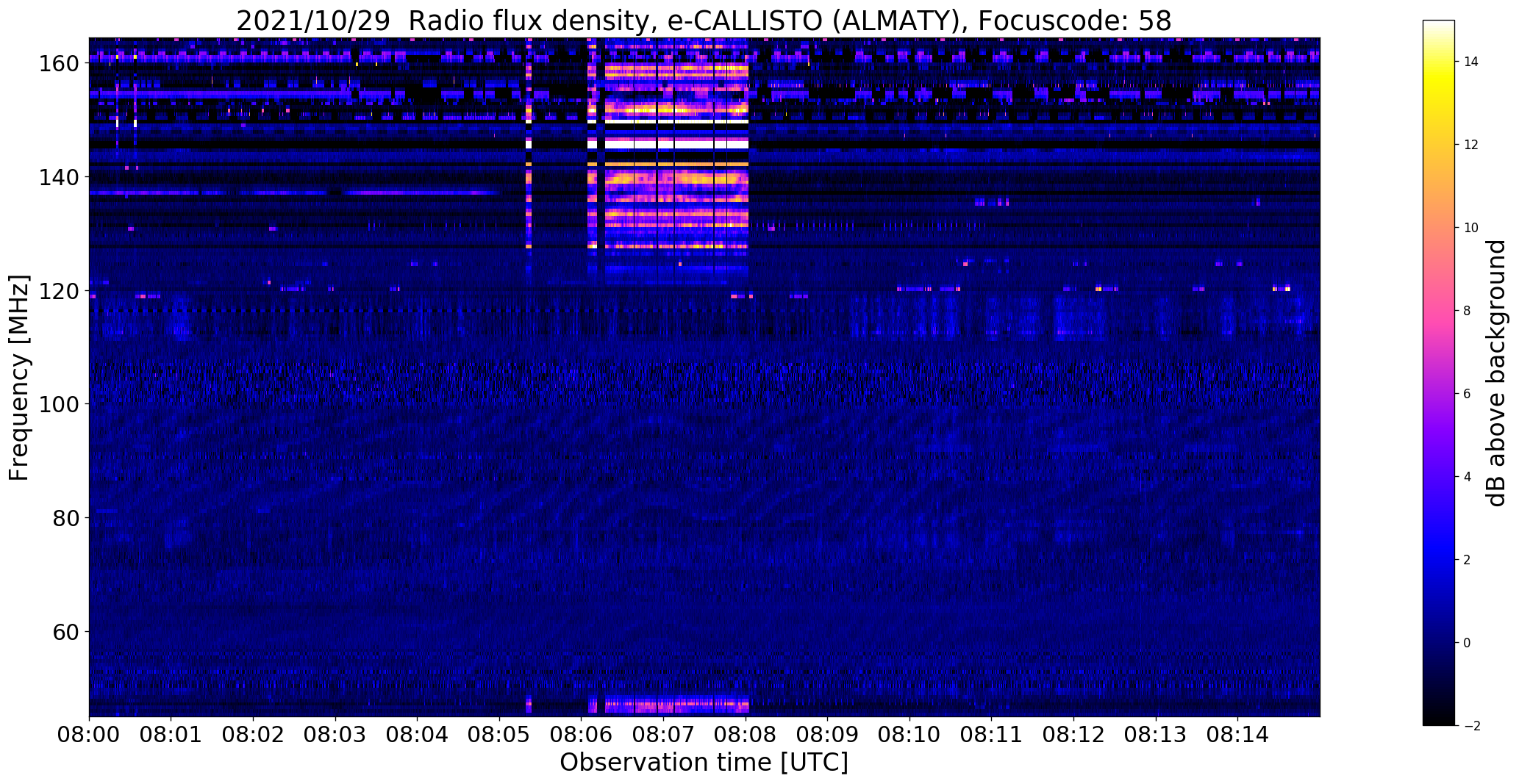Image resolution: width=1519 pixels, height=784 pixels.
Task: Click the 08:11 time tick label
Action: click(x=992, y=736)
